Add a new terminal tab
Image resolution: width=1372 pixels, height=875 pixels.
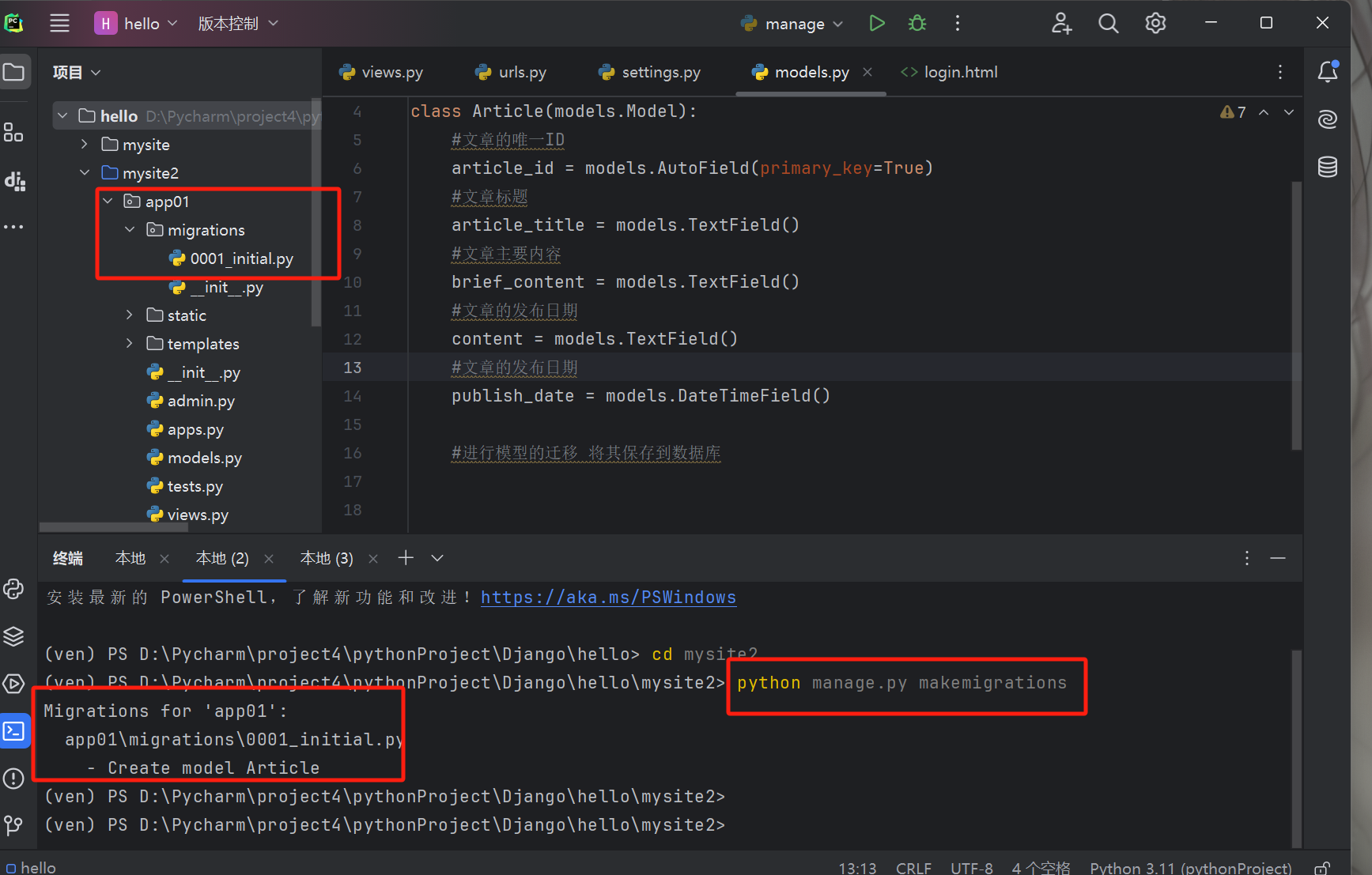pos(406,558)
